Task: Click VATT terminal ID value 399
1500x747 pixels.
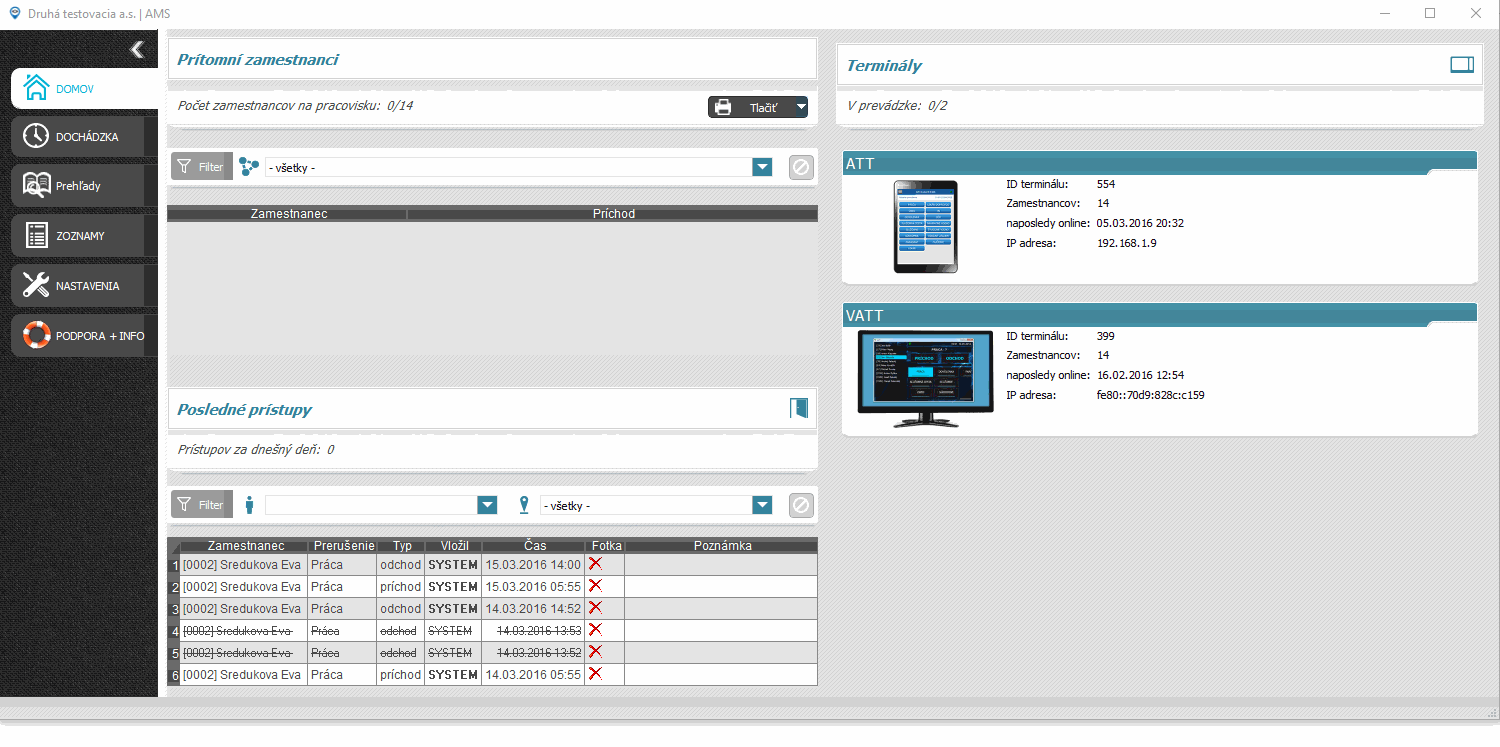Action: coord(1105,336)
